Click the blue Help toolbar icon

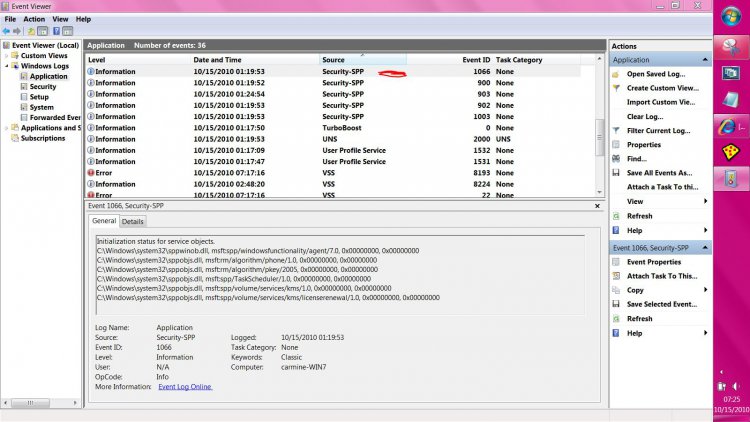(x=56, y=31)
